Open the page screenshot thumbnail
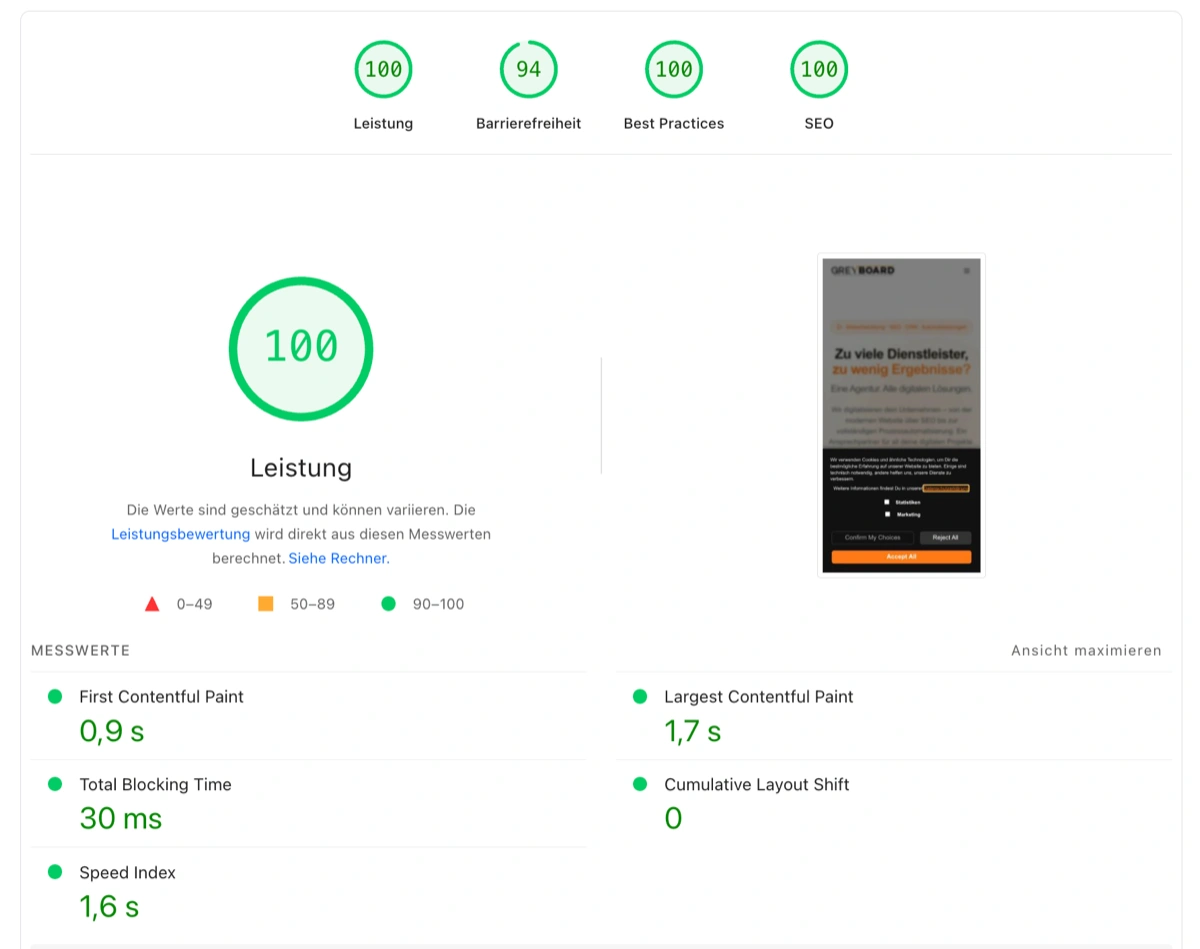This screenshot has width=1200, height=949. [x=901, y=415]
